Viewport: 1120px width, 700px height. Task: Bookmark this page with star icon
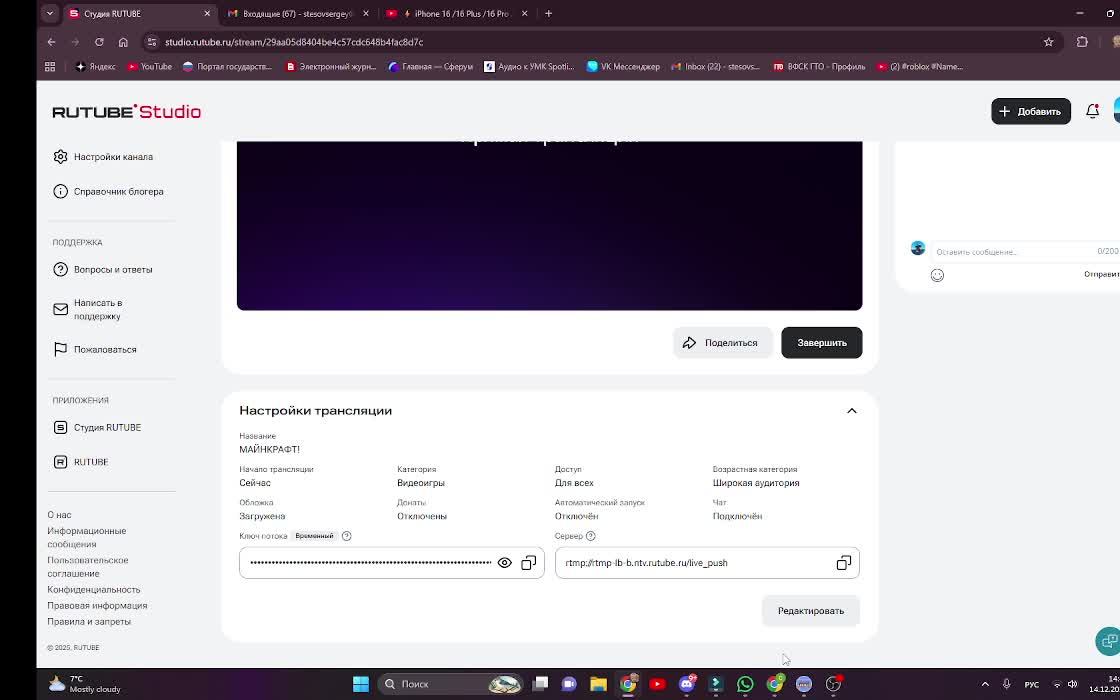tap(1049, 42)
